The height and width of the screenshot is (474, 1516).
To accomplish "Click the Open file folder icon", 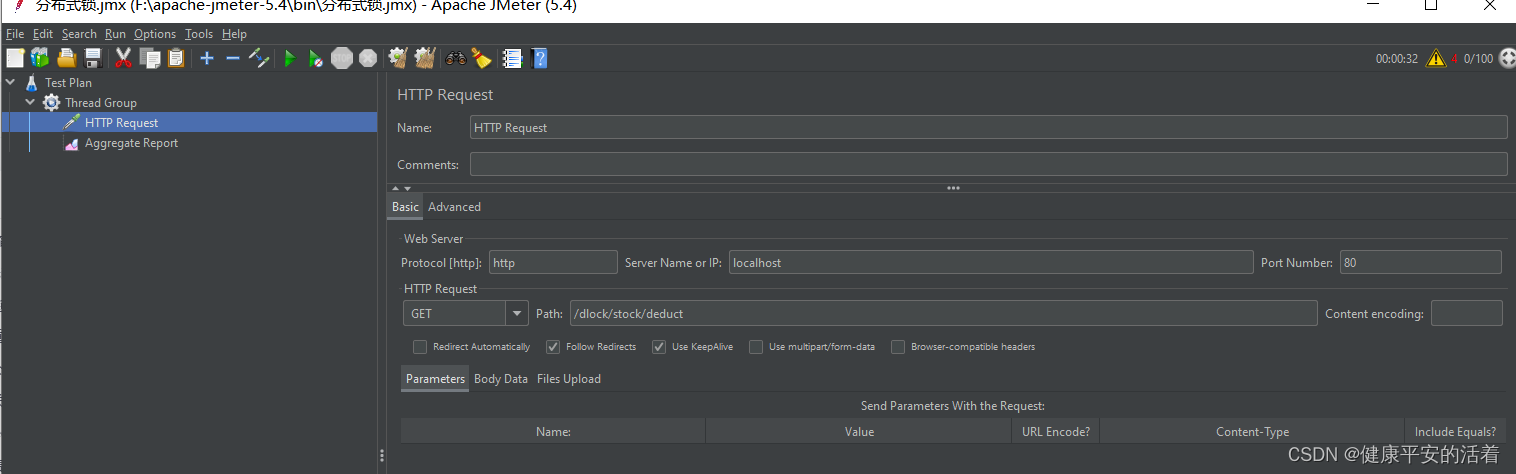I will coord(67,58).
